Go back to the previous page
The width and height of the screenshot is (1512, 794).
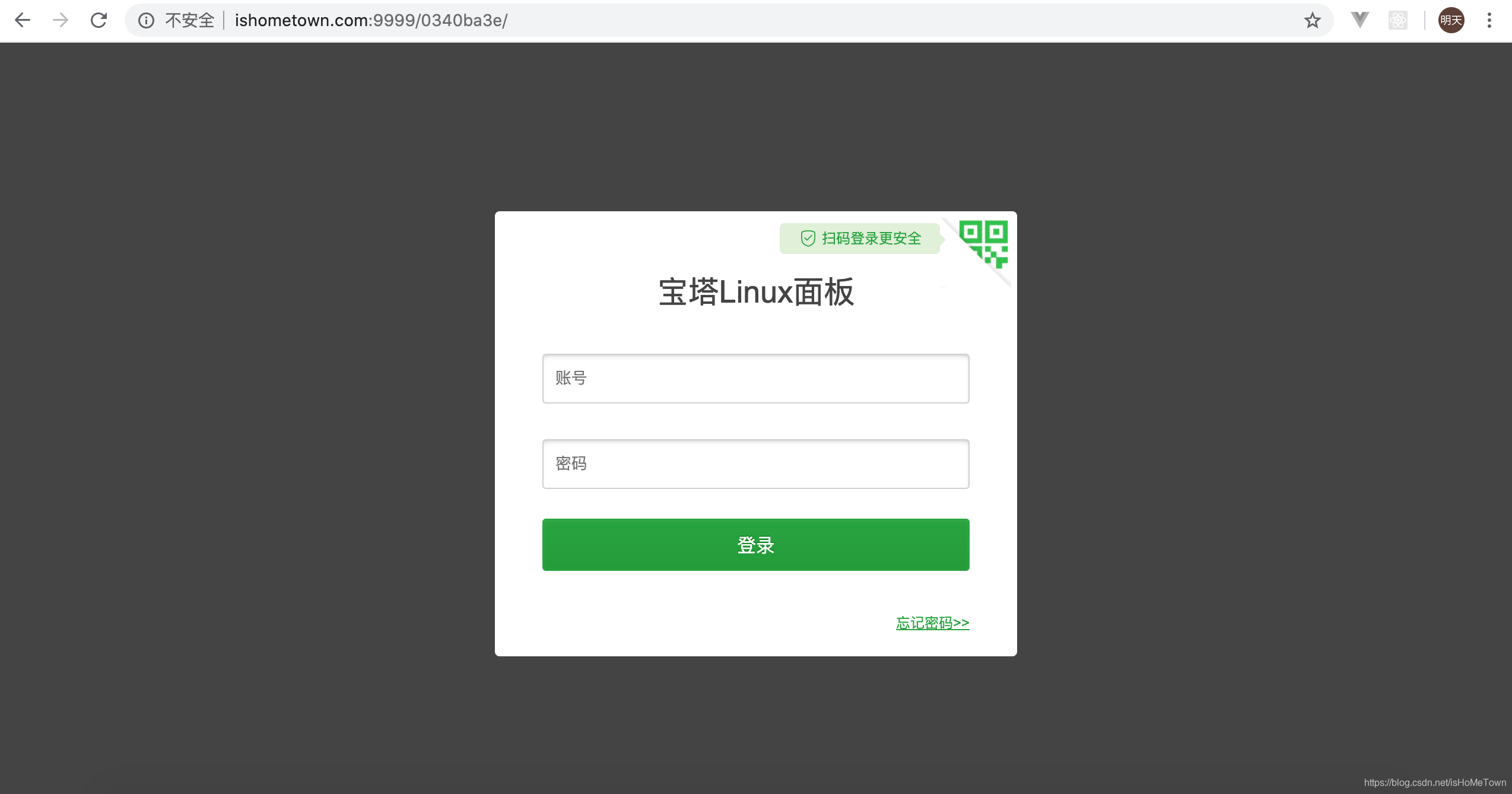tap(23, 20)
